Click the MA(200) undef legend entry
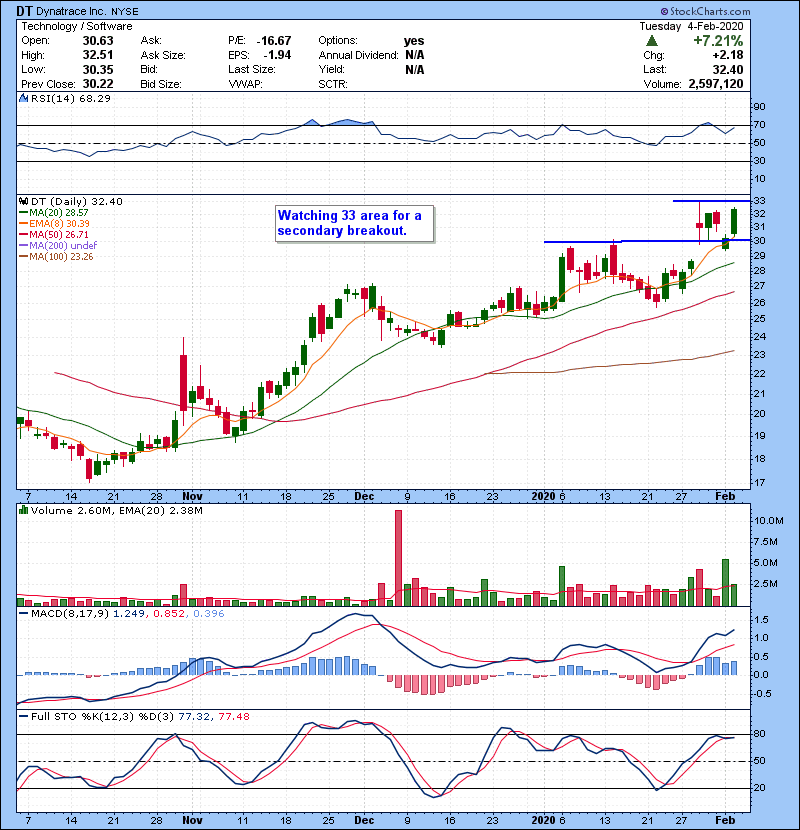This screenshot has height=830, width=800. [x=58, y=245]
